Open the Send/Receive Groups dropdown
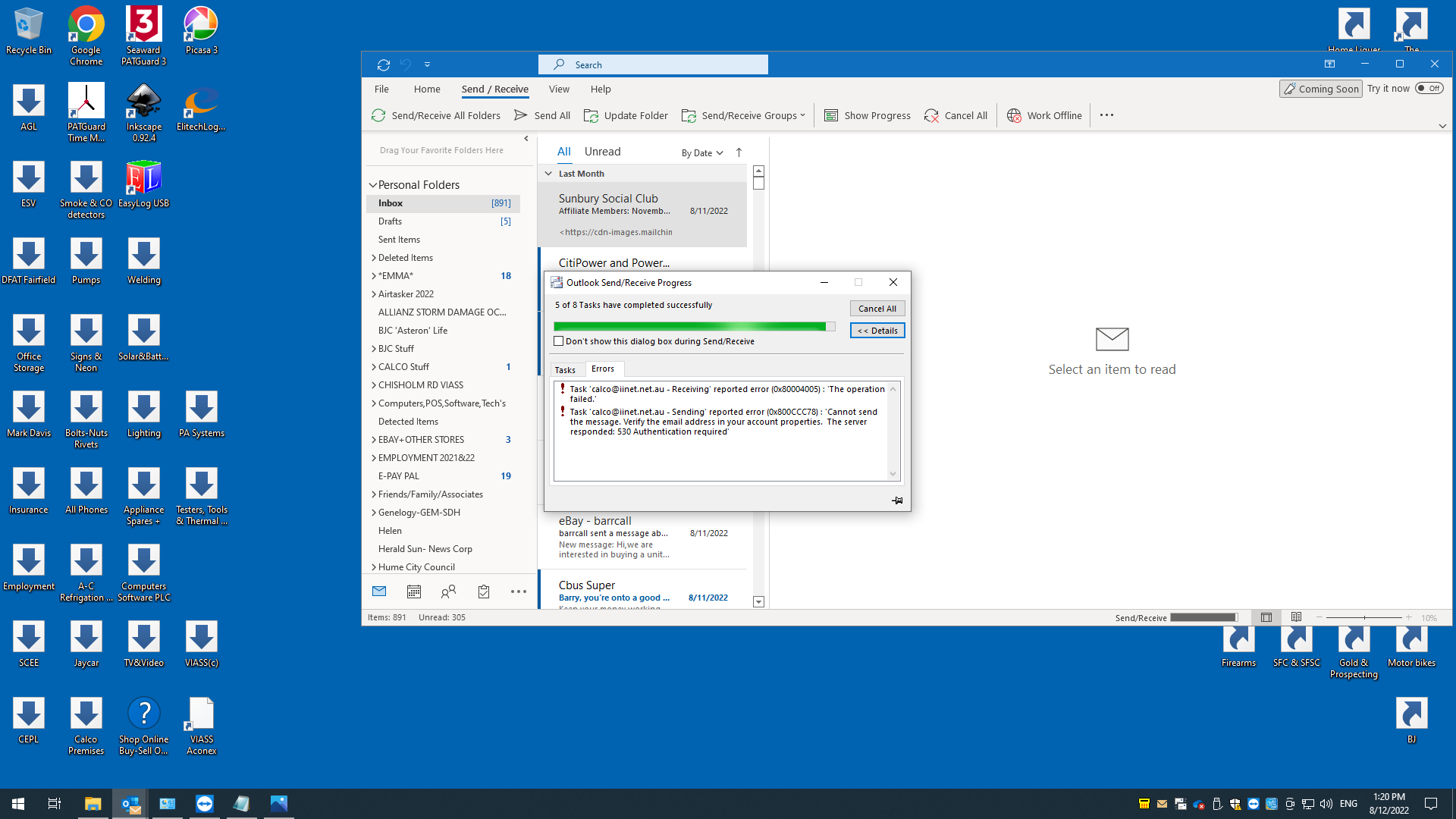 pos(743,115)
